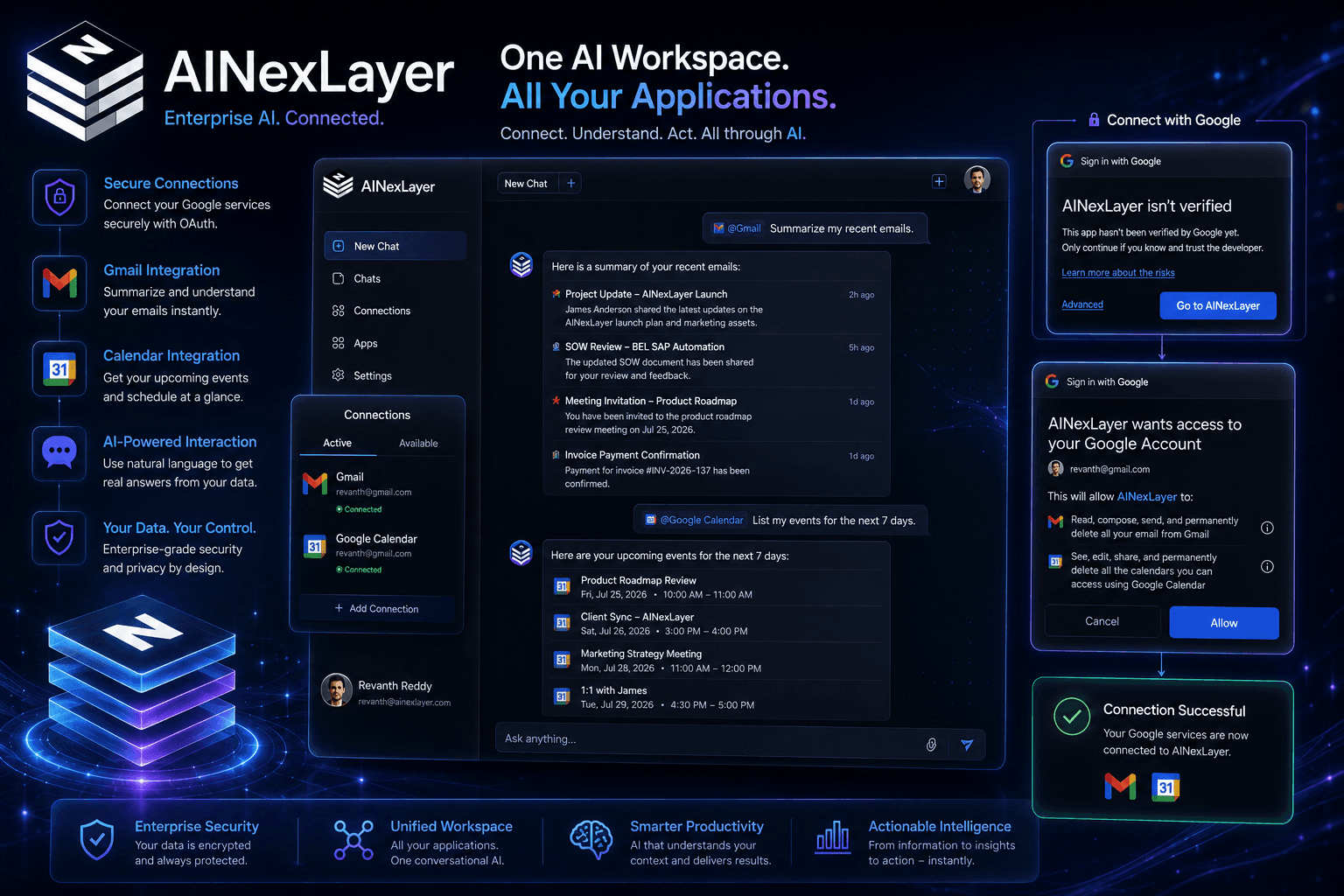Click the lock icon beside Connect with Google

1094,120
